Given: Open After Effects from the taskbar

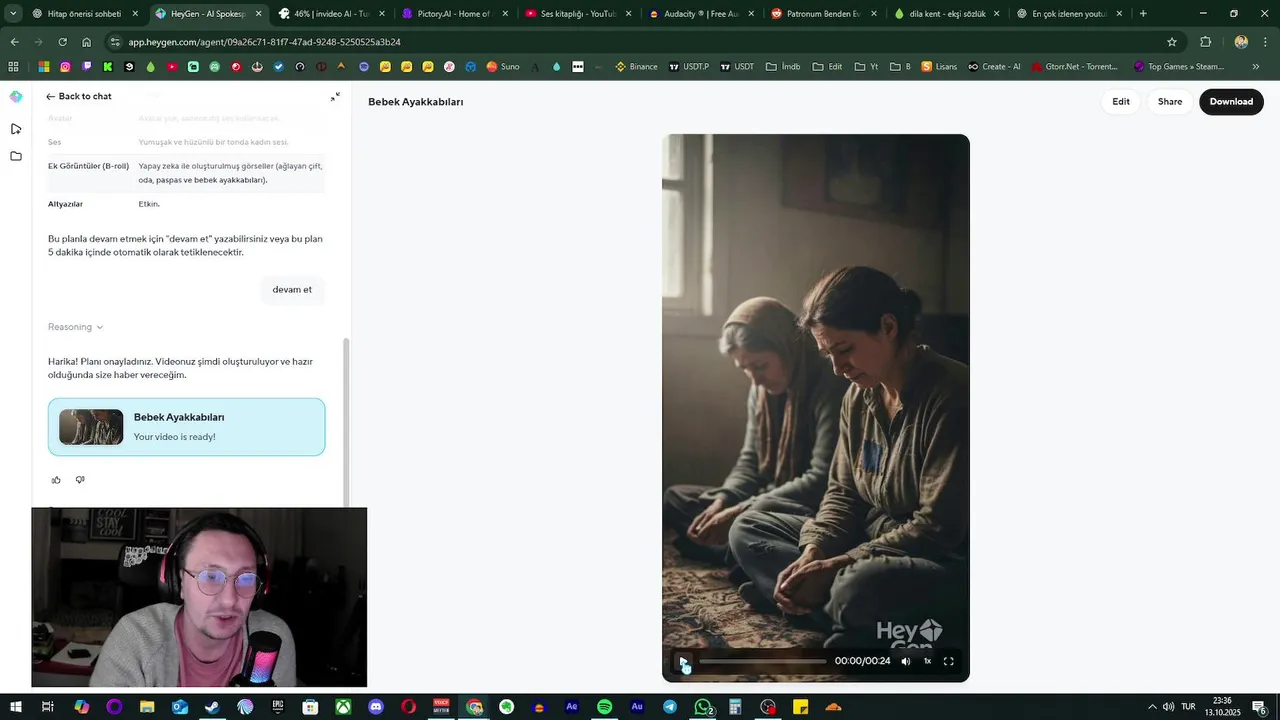Looking at the screenshot, I should pos(572,707).
